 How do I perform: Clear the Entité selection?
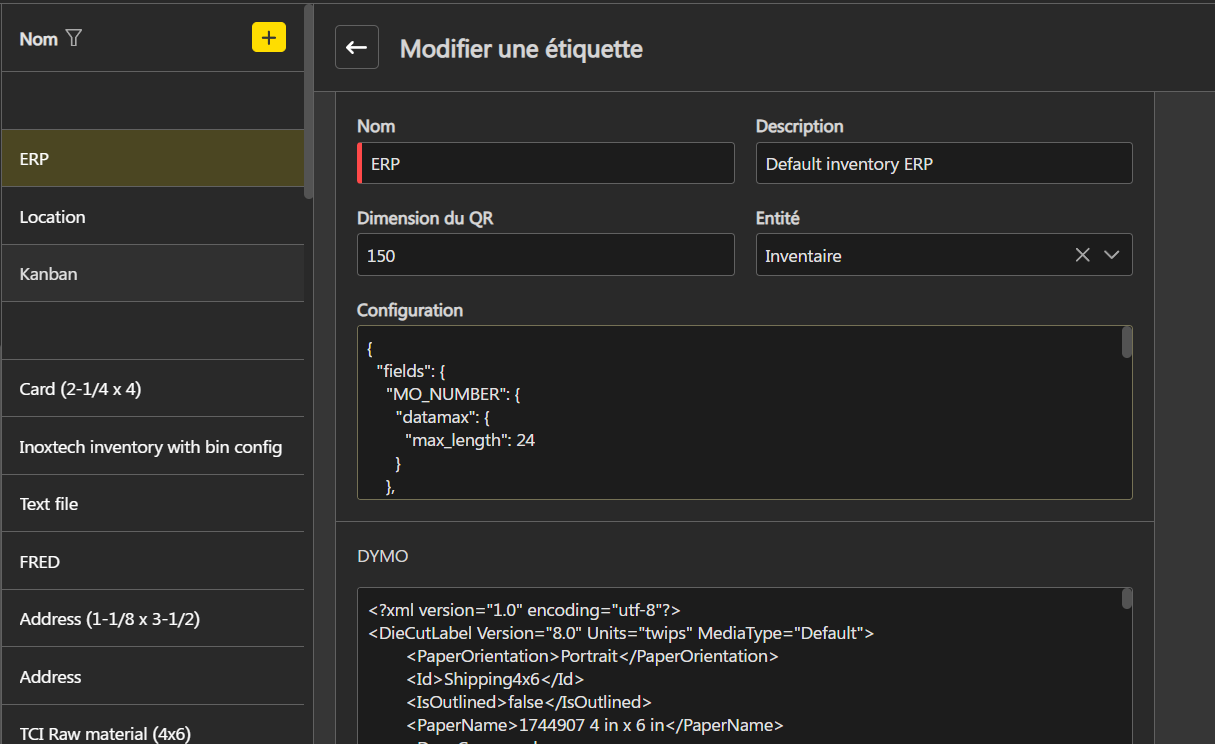point(1082,255)
